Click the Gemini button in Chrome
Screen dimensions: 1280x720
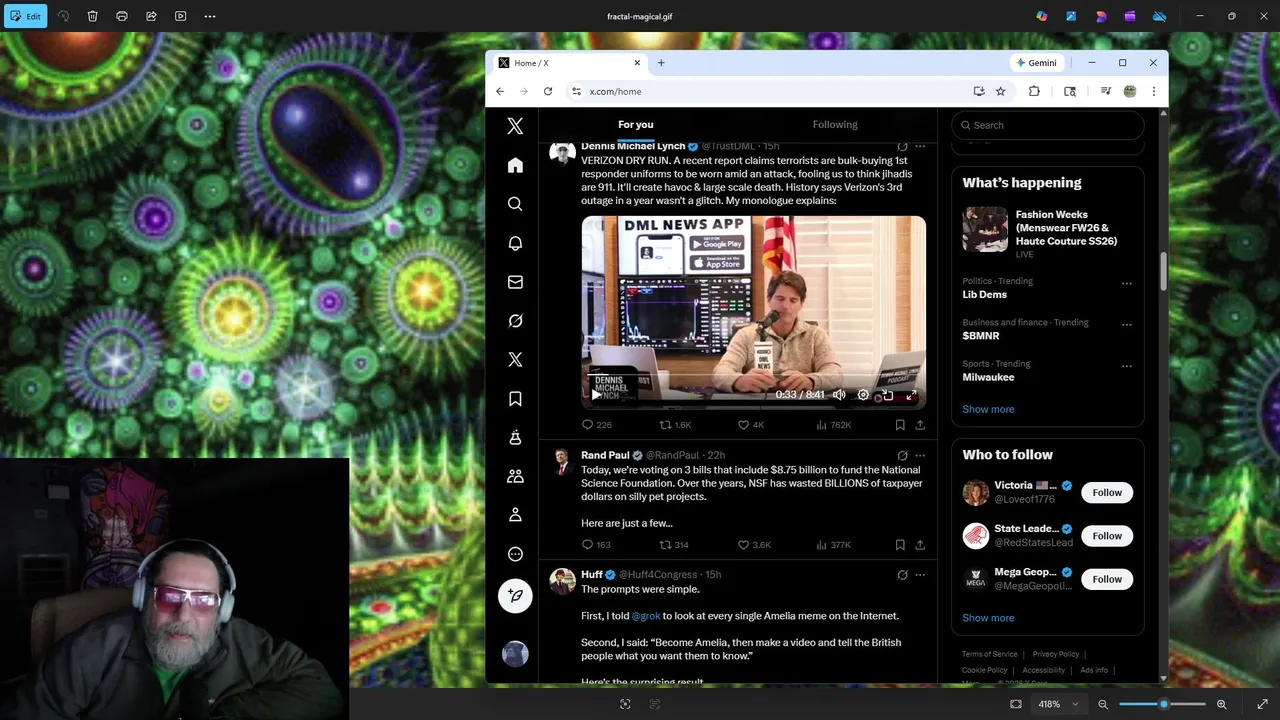1036,62
